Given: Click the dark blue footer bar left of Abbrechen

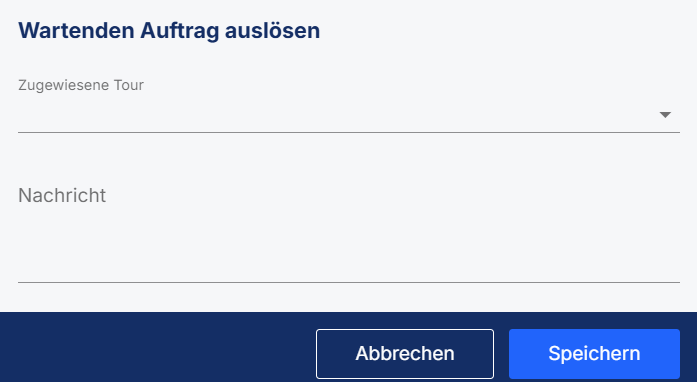Looking at the screenshot, I should [158, 347].
